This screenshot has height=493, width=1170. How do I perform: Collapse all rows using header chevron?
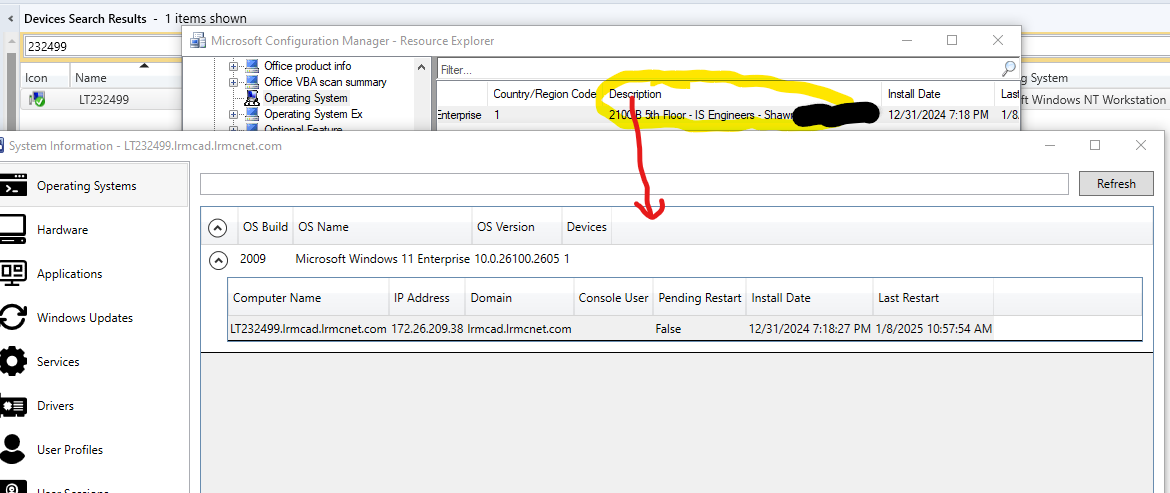(217, 227)
